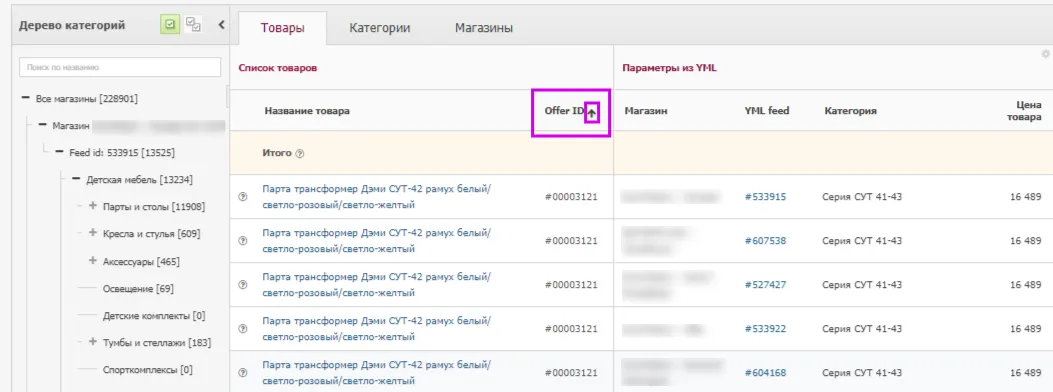
Task: Sort by Категория column header
Action: [x=850, y=111]
